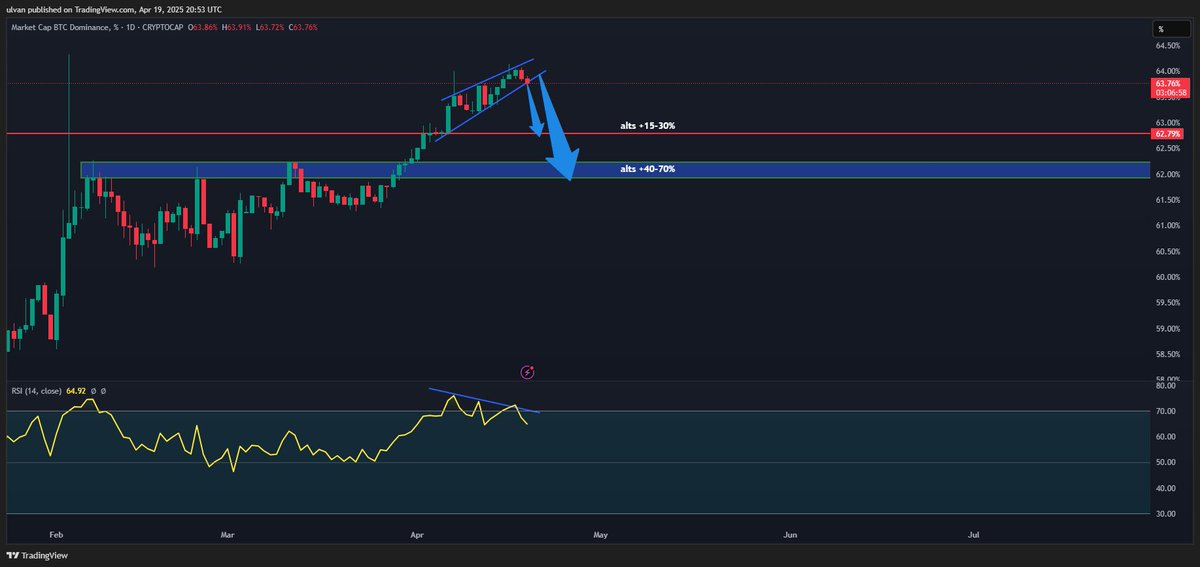
Task: Click the 58.50% price scale label
Action: 1166,354
